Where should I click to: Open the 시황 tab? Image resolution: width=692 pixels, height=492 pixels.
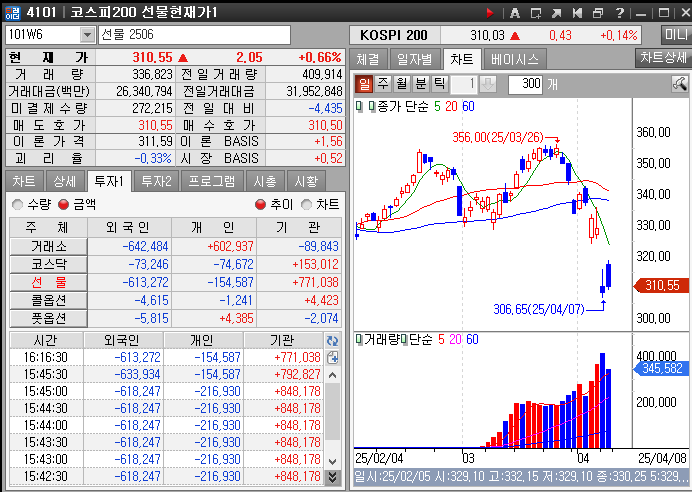[x=306, y=181]
